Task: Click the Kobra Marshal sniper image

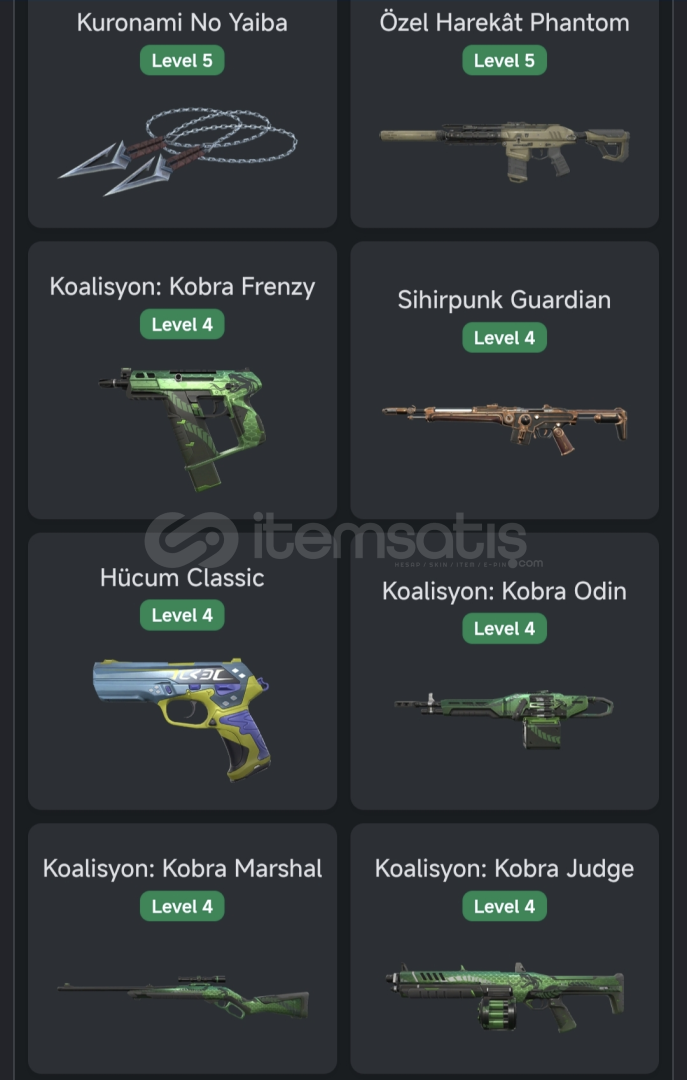Action: click(x=183, y=997)
